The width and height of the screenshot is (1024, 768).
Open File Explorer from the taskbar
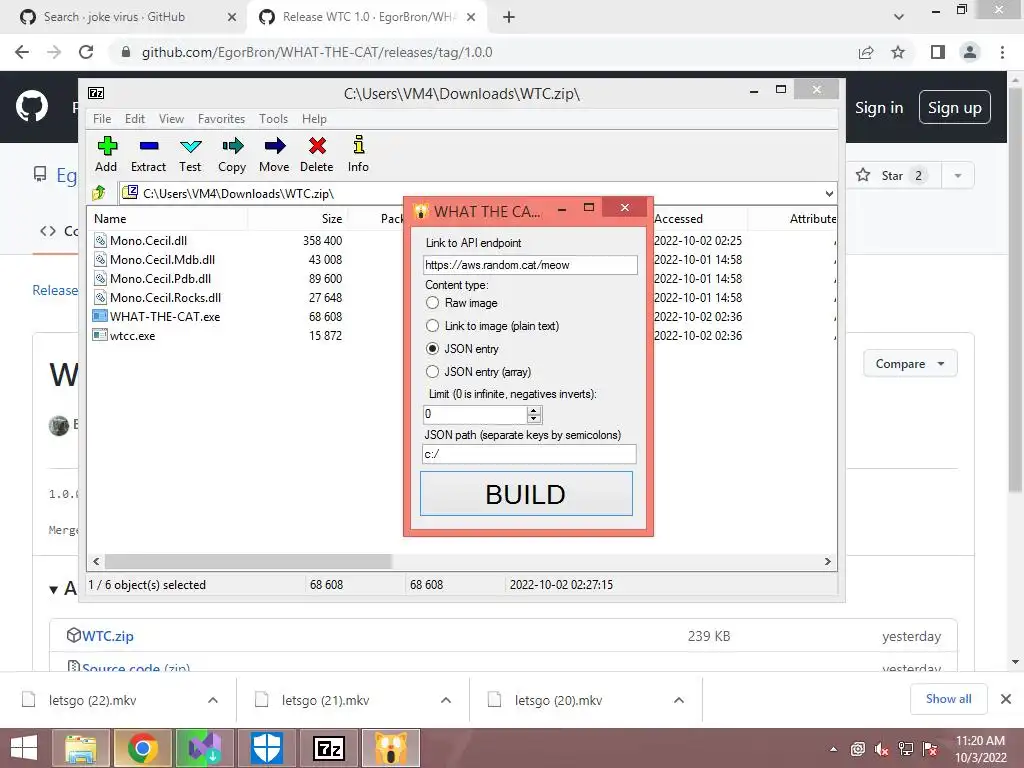(x=81, y=748)
